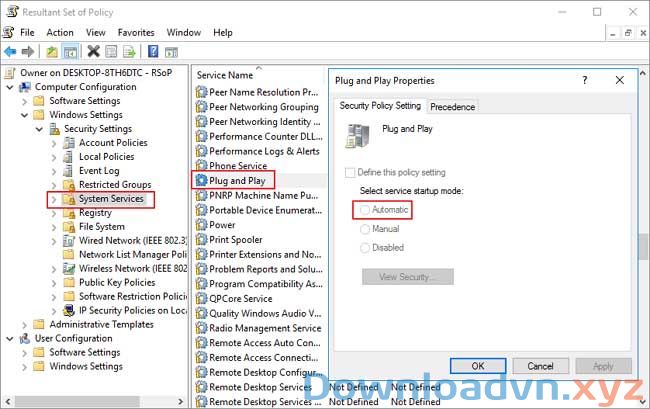The height and width of the screenshot is (409, 650).
Task: Select the Disabled startup mode radio
Action: (365, 248)
